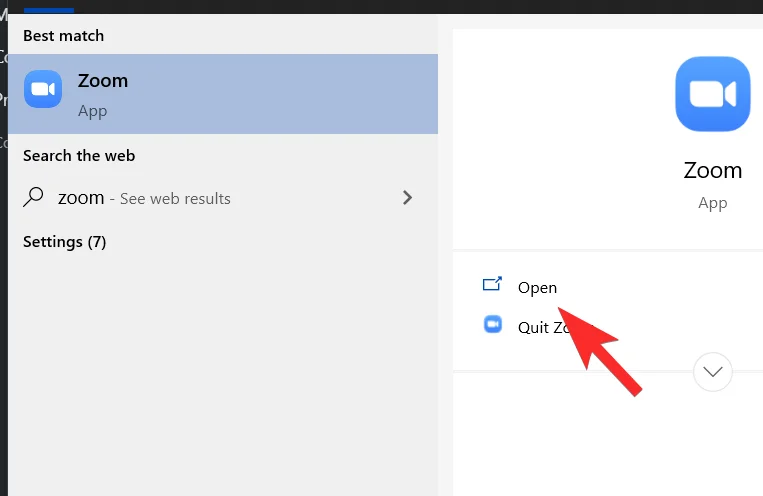
Task: Select the Zoom app name in Best match
Action: click(103, 81)
